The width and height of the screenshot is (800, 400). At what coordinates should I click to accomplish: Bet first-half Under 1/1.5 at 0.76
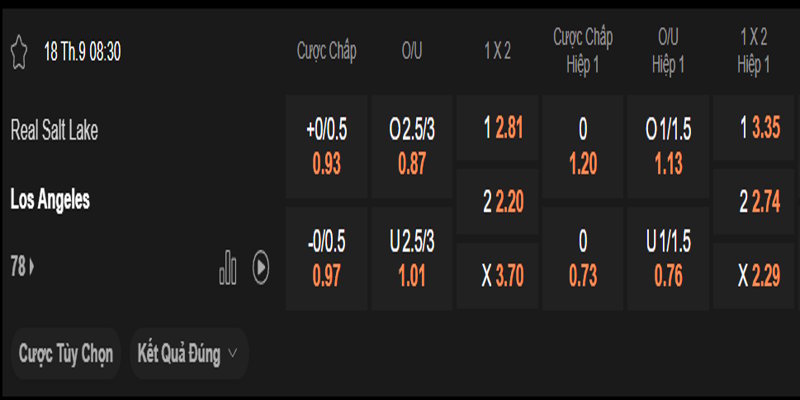point(667,258)
